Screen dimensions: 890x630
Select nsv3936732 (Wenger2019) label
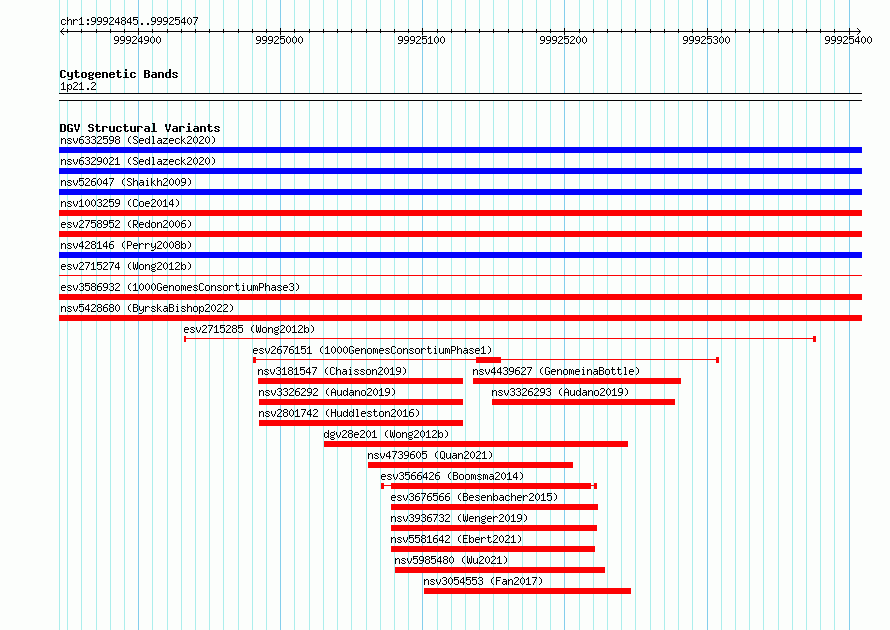click(459, 518)
